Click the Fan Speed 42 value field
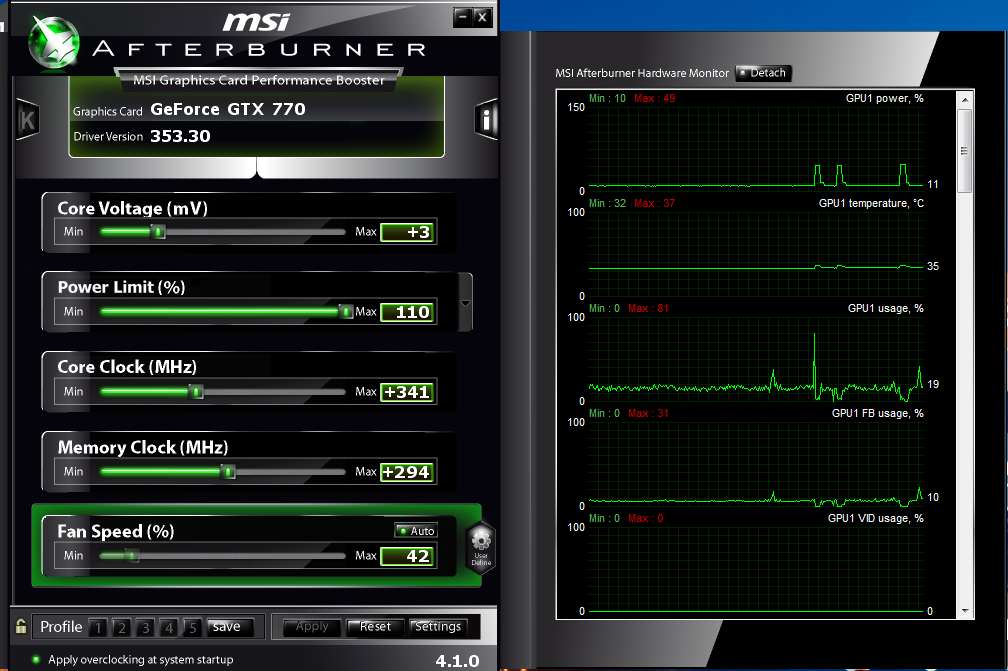The width and height of the screenshot is (1008, 671). click(x=408, y=556)
